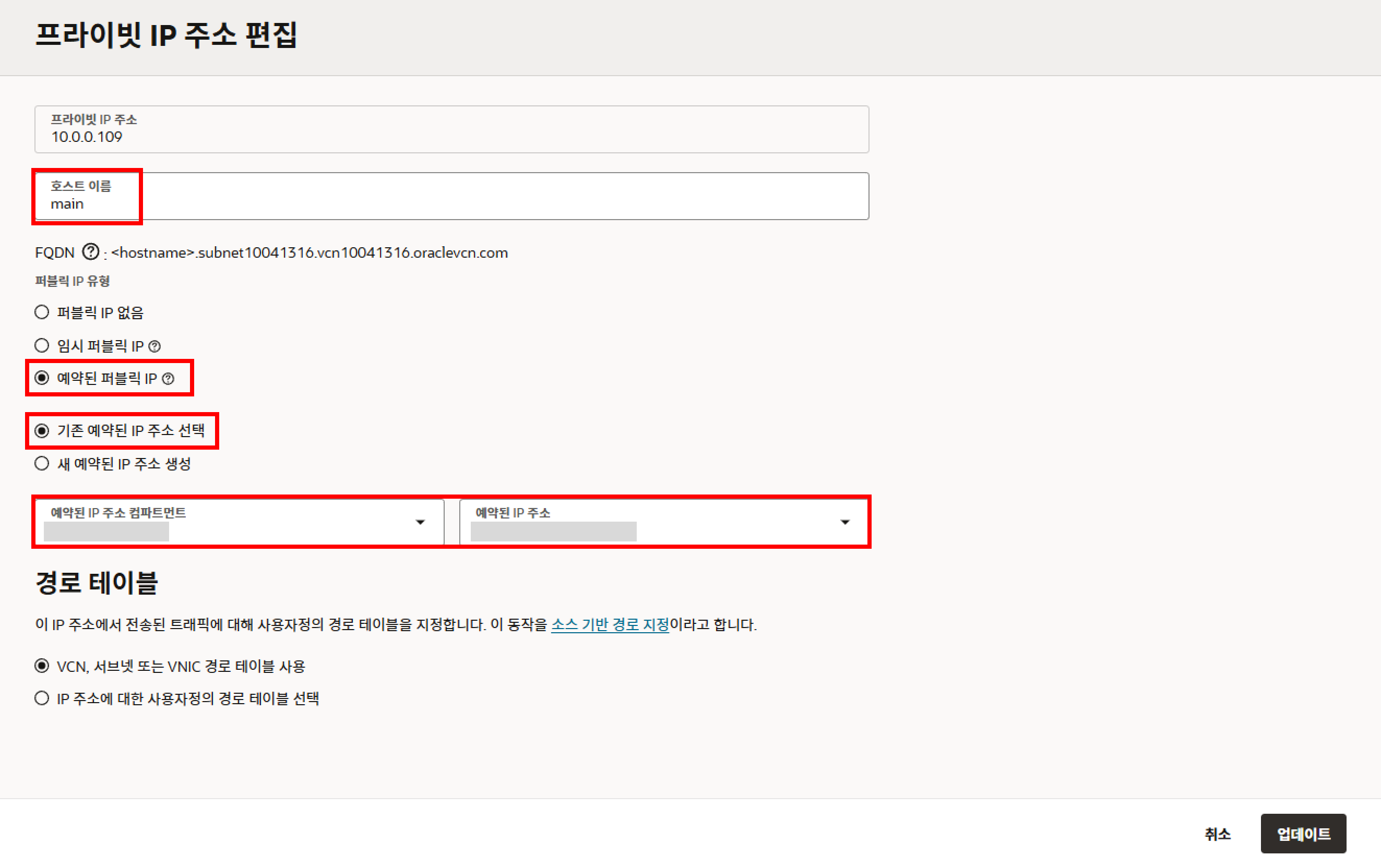Click the 프라이빗 IP 주소 field
The height and width of the screenshot is (868, 1381).
coord(451,130)
